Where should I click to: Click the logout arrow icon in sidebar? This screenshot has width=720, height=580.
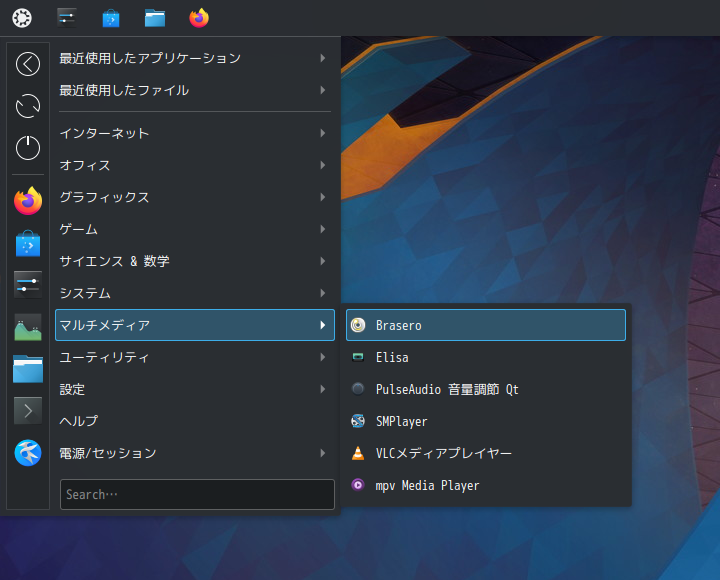tap(28, 64)
